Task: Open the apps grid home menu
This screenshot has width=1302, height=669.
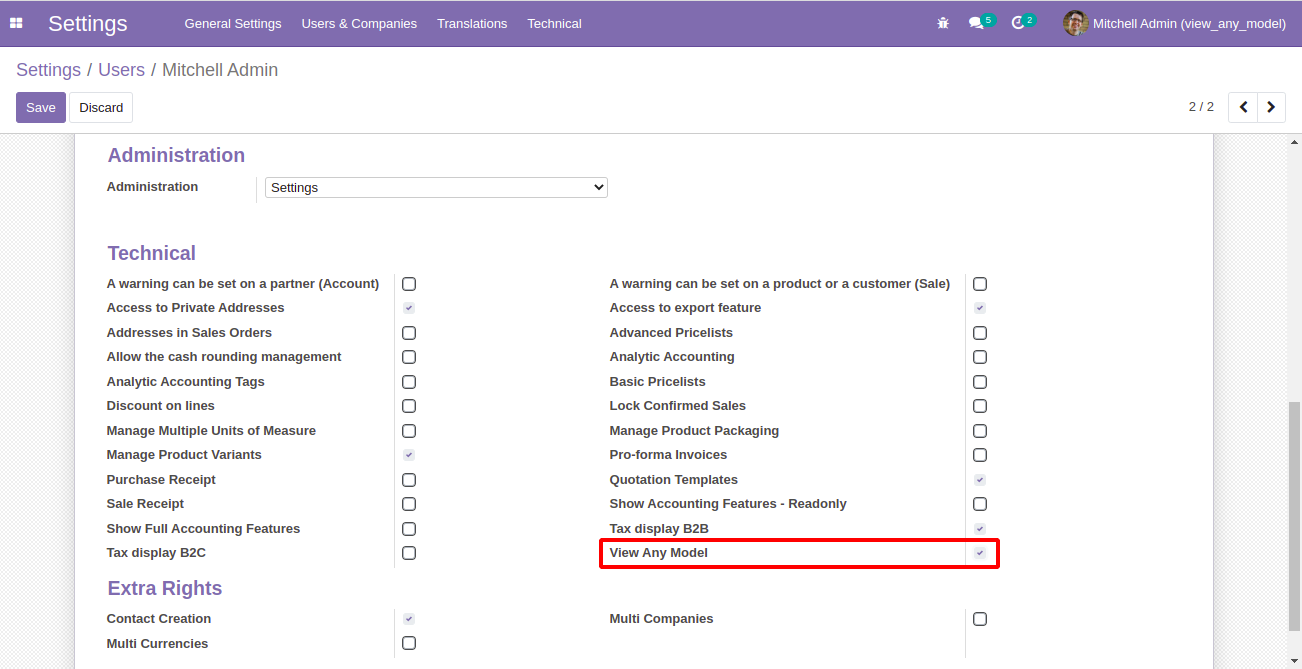Action: (16, 23)
